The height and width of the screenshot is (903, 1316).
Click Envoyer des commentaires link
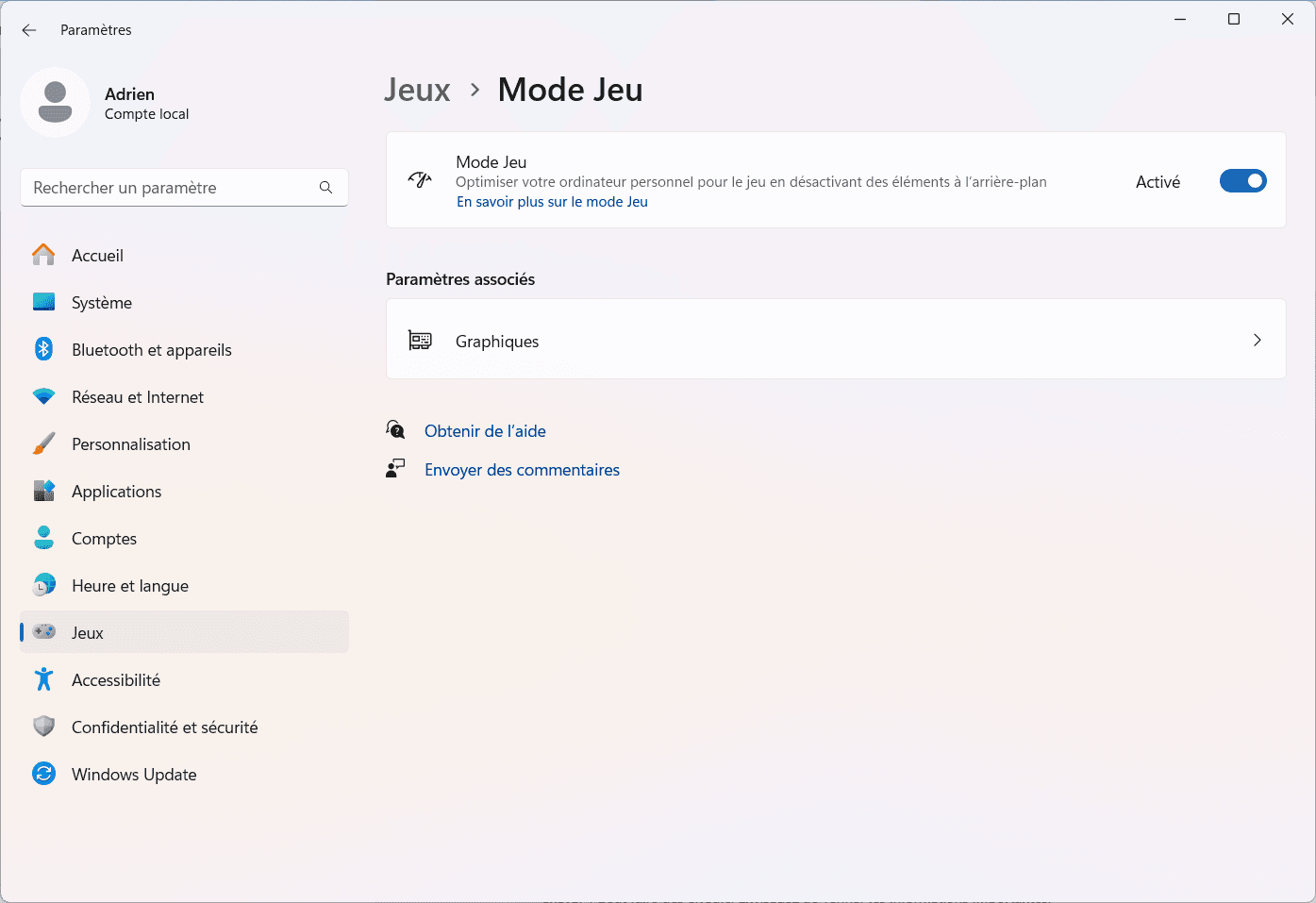(x=522, y=470)
